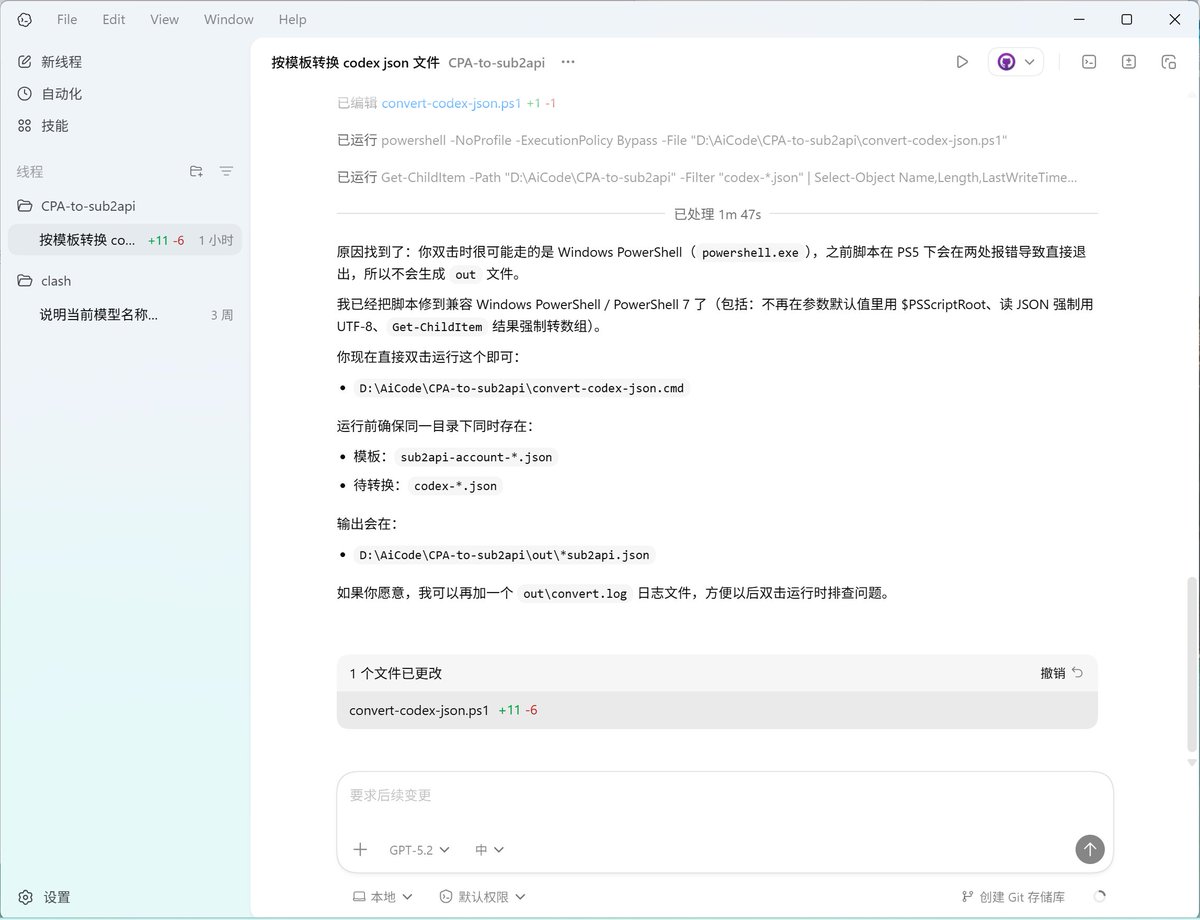Click the filter icon beside 线程
Screen dimensions: 1200x920
tap(226, 171)
